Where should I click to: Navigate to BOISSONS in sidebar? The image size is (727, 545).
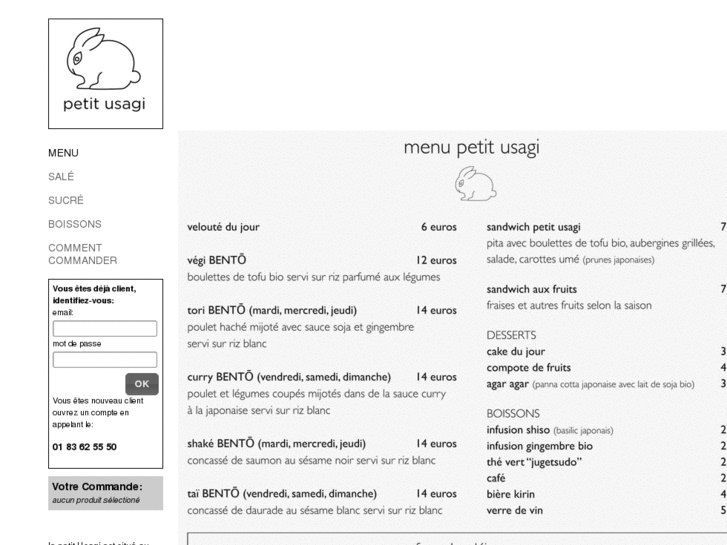tap(75, 224)
